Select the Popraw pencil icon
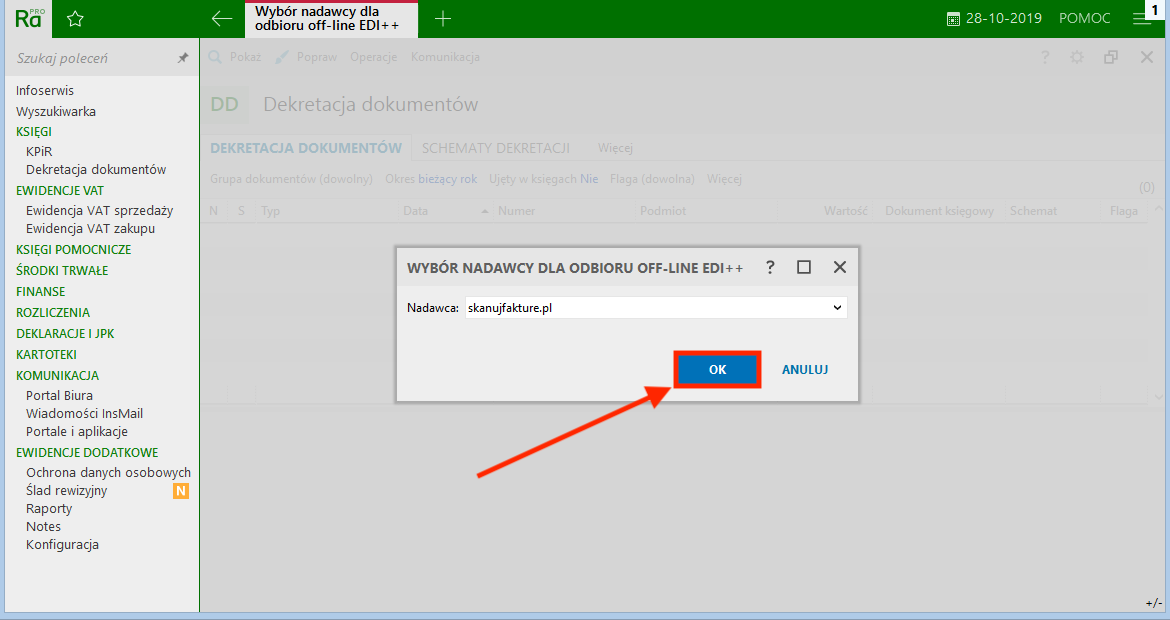Image resolution: width=1170 pixels, height=620 pixels. 283,56
